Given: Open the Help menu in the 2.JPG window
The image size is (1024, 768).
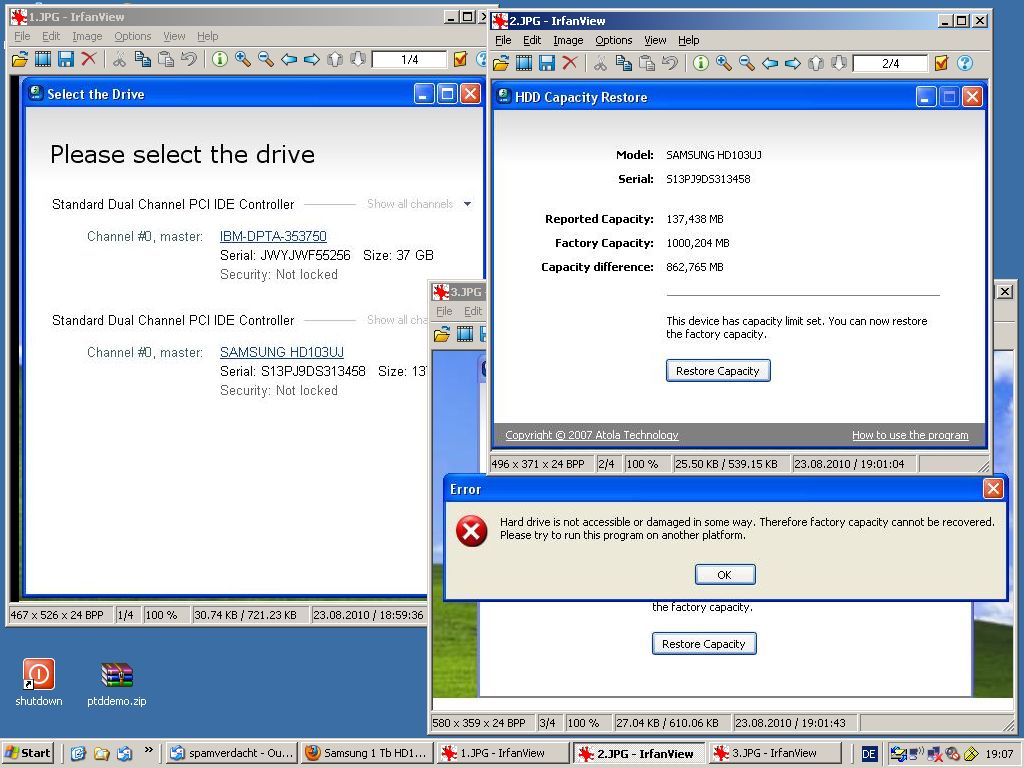Looking at the screenshot, I should pyautogui.click(x=688, y=40).
